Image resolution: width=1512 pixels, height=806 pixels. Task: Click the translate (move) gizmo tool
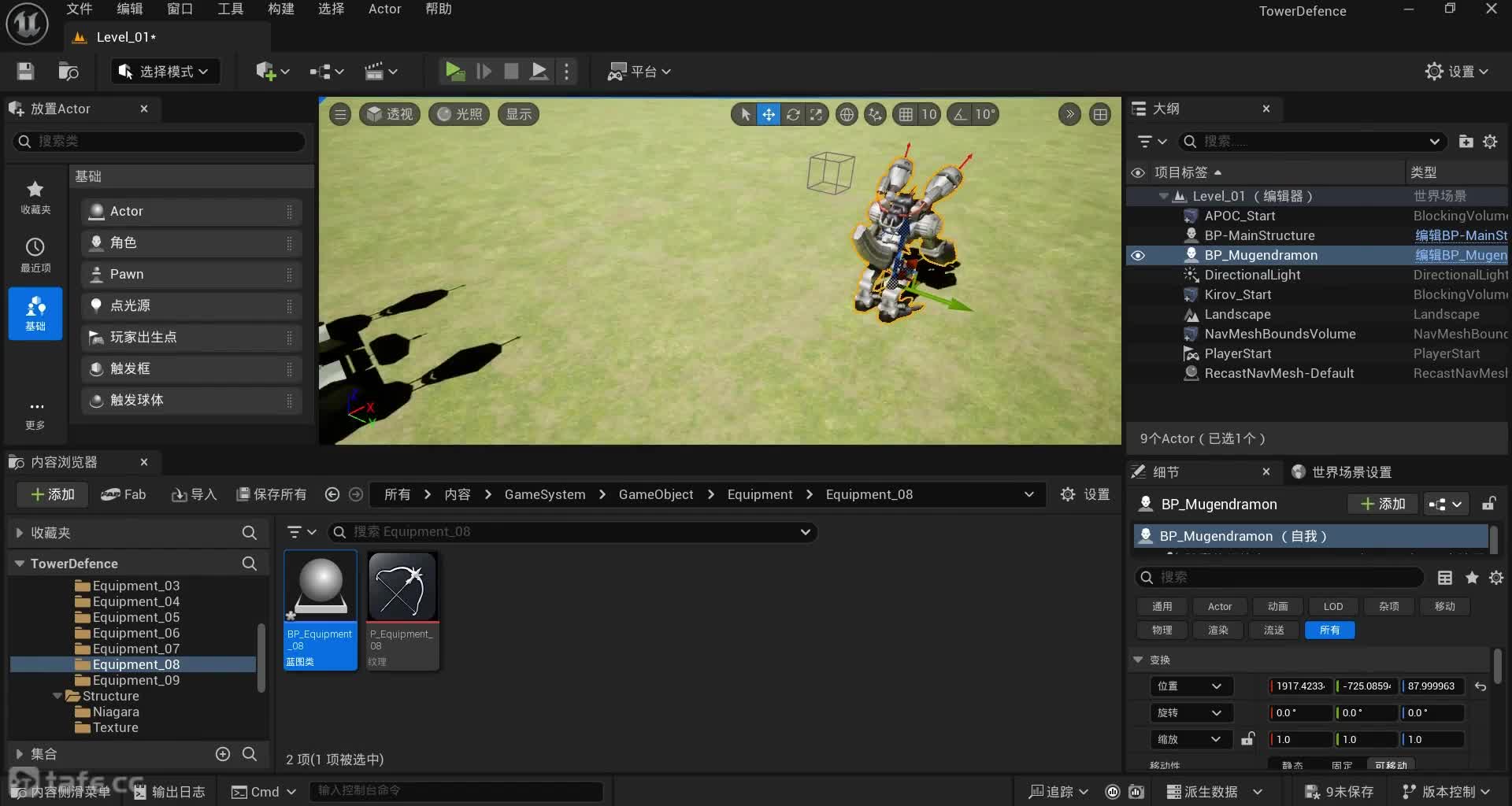click(x=768, y=115)
